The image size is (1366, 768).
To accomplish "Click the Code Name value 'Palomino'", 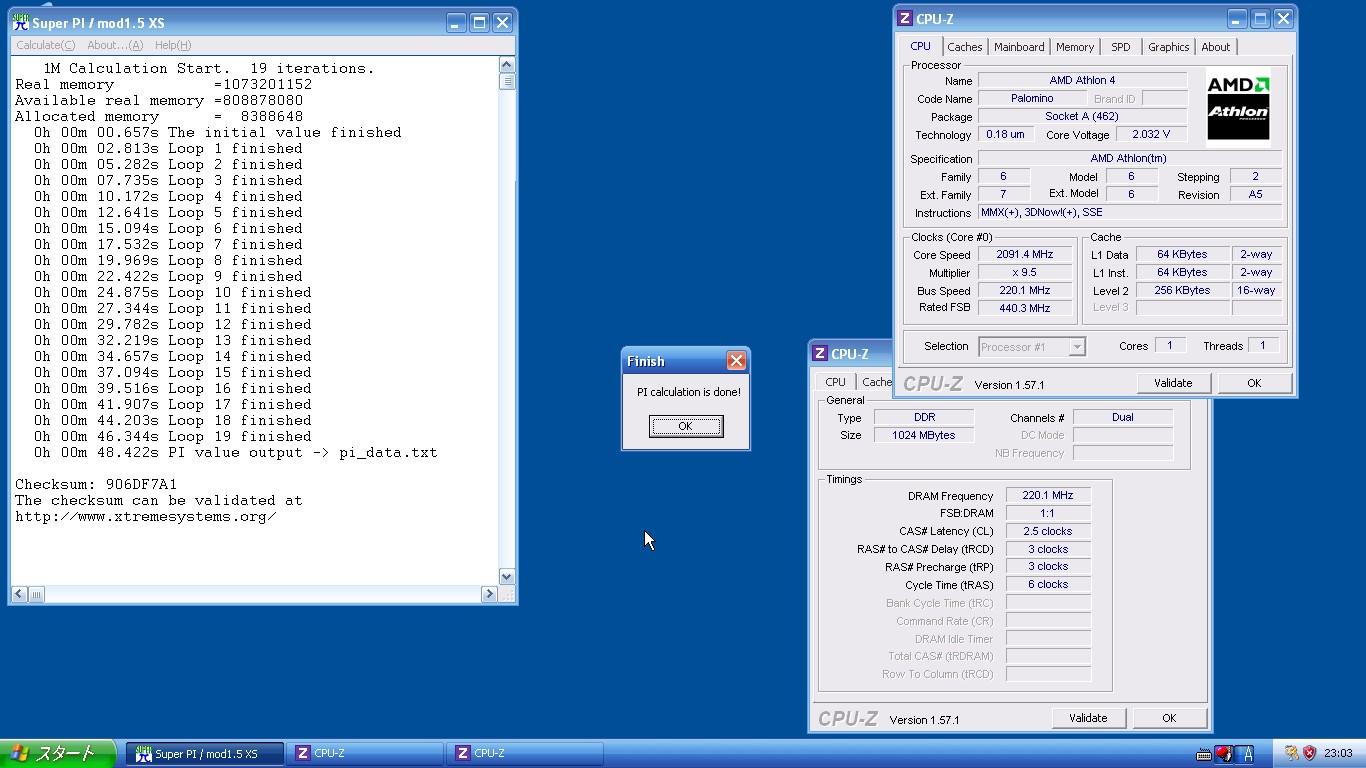I will [x=1032, y=98].
